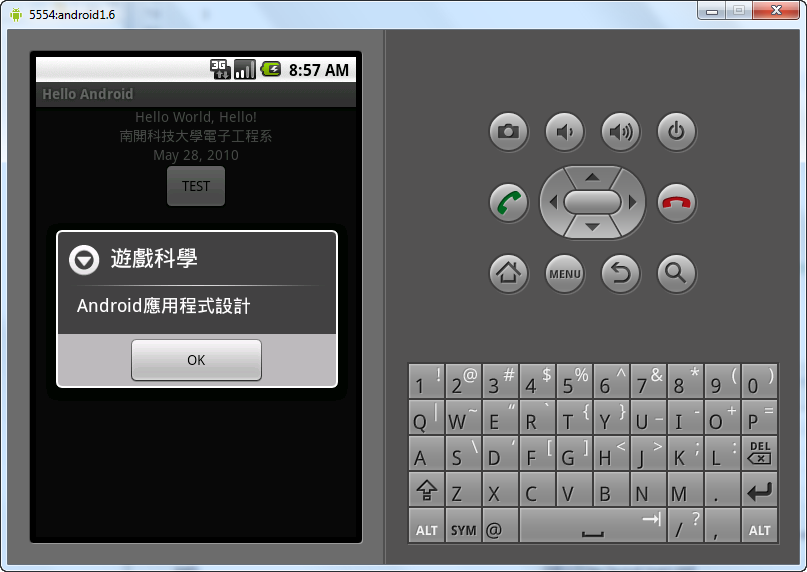The width and height of the screenshot is (807, 572).
Task: Click the signal strength bars icon
Action: coord(245,69)
